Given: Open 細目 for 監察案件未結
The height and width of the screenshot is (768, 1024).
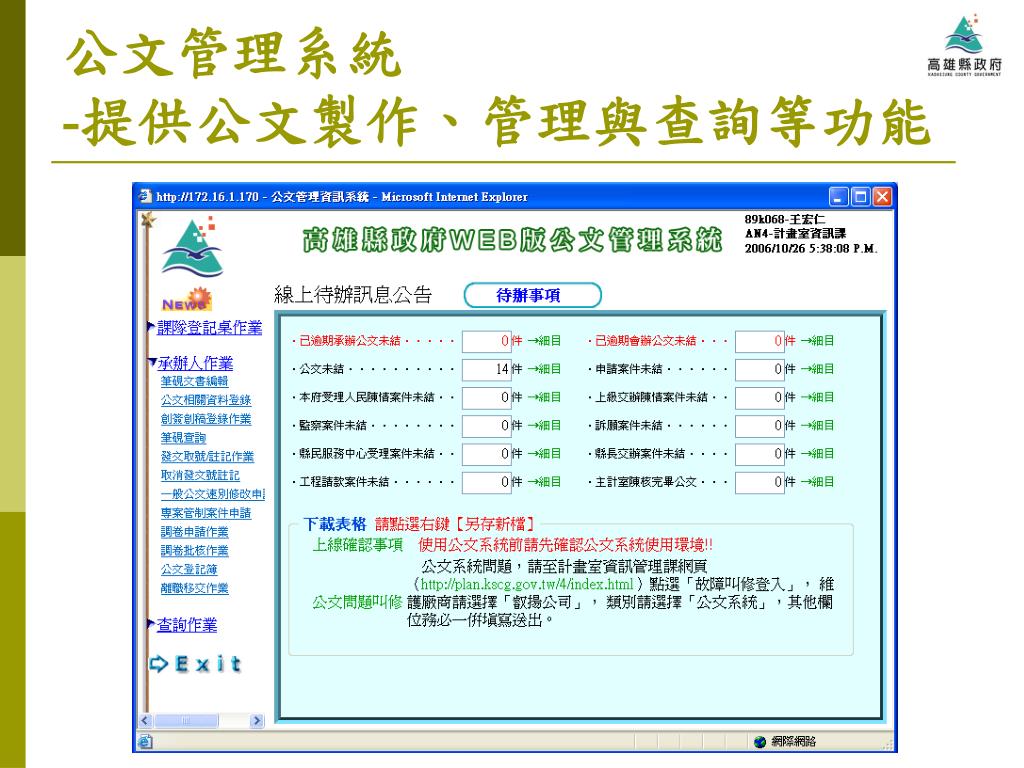Looking at the screenshot, I should [x=544, y=426].
